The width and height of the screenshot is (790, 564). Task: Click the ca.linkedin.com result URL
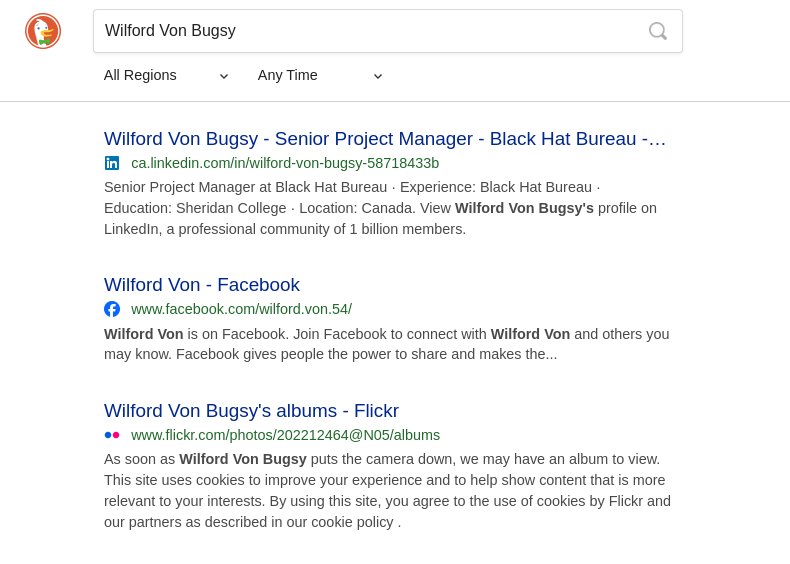click(x=285, y=163)
